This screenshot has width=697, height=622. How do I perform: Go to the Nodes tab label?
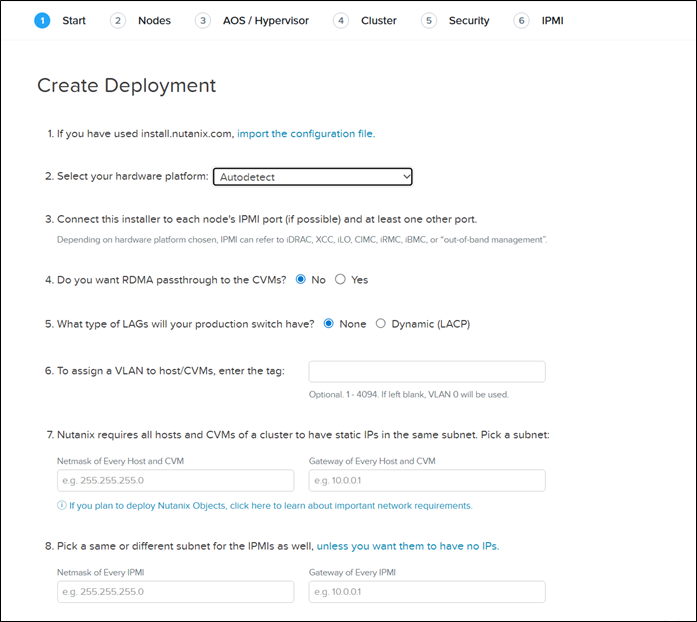[x=154, y=20]
